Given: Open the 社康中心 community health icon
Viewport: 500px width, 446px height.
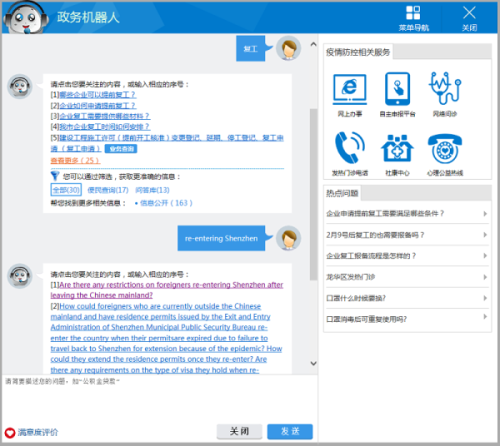Looking at the screenshot, I should pyautogui.click(x=397, y=148).
